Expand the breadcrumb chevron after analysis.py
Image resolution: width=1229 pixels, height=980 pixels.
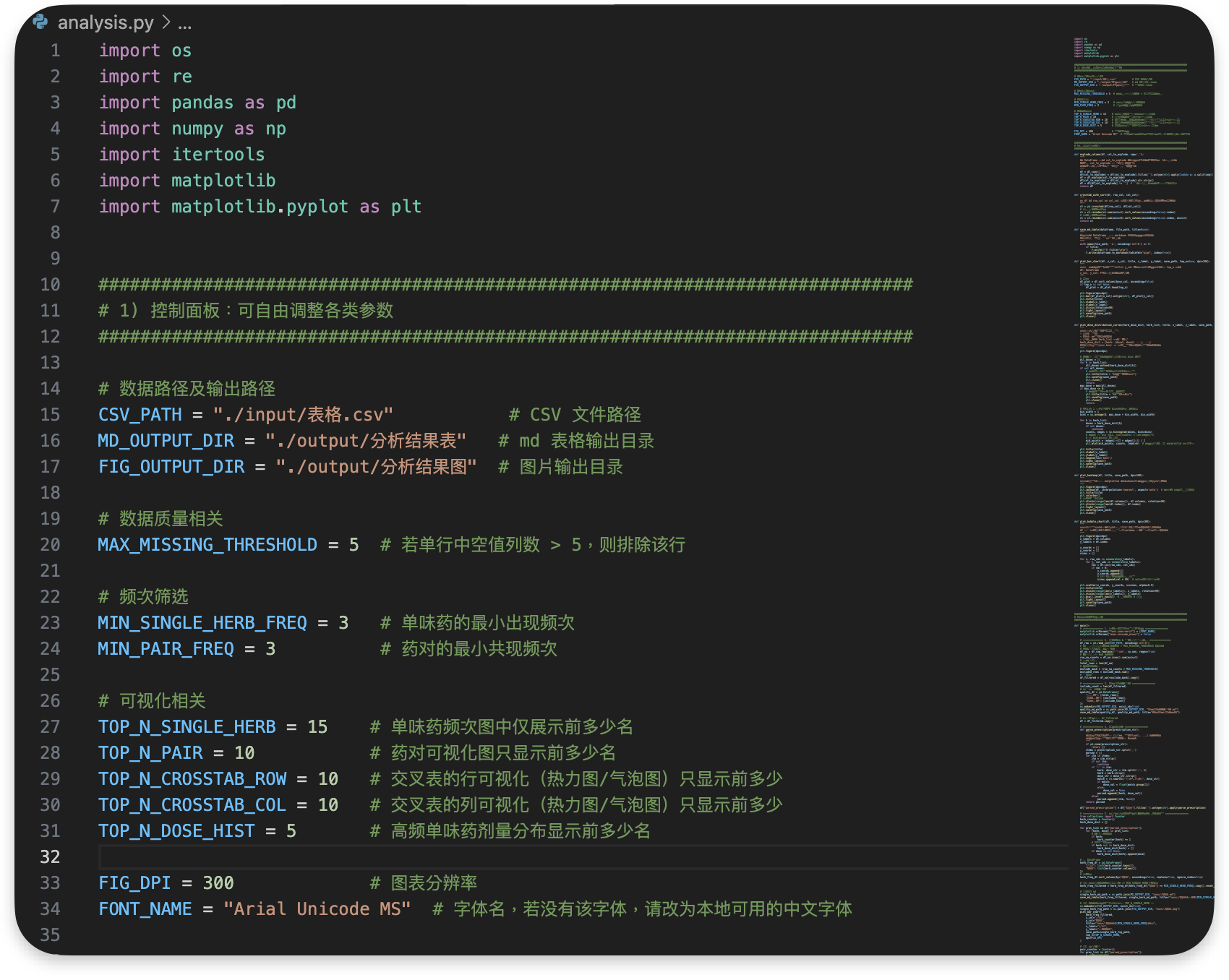166,22
